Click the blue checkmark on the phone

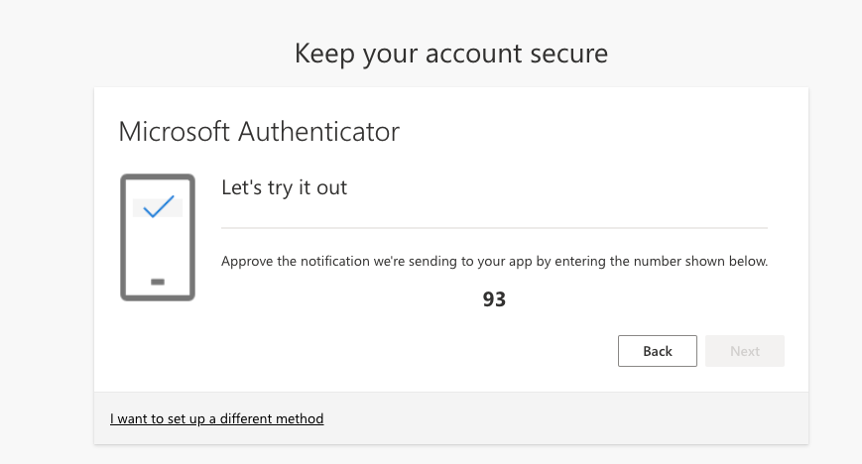[x=158, y=207]
